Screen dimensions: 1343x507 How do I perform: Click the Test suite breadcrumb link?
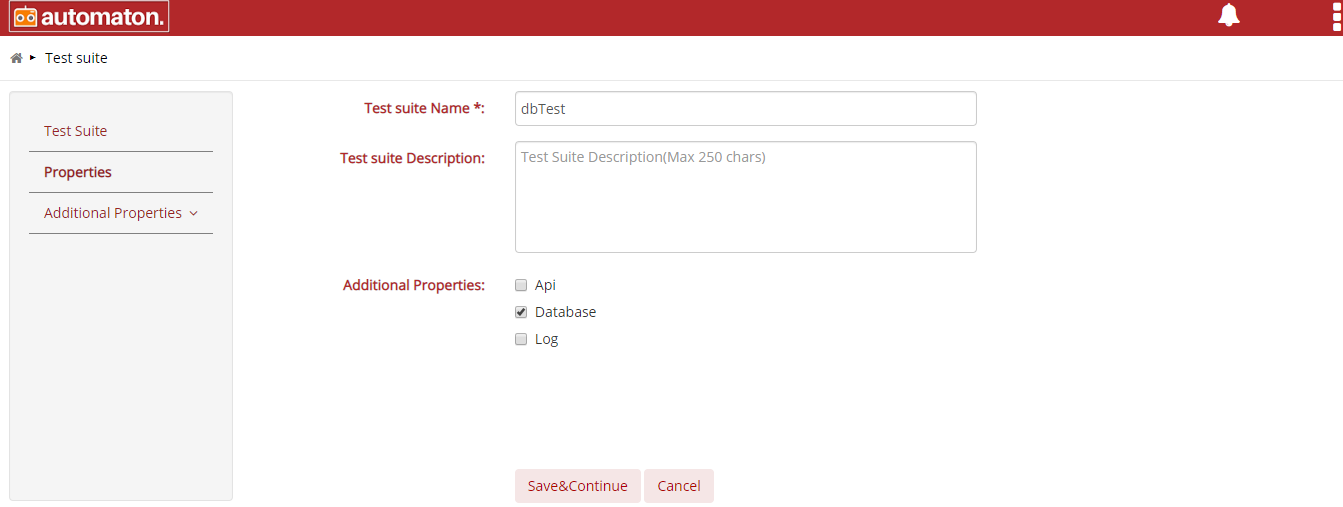click(x=76, y=58)
